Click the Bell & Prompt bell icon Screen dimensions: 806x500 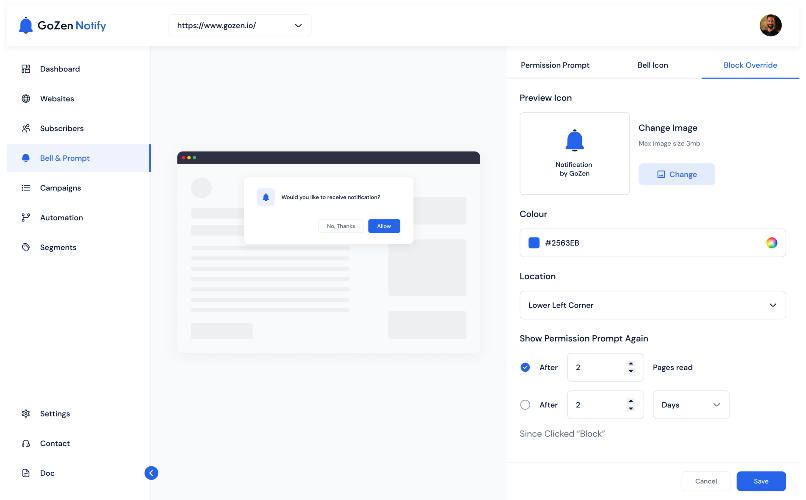pyautogui.click(x=26, y=158)
